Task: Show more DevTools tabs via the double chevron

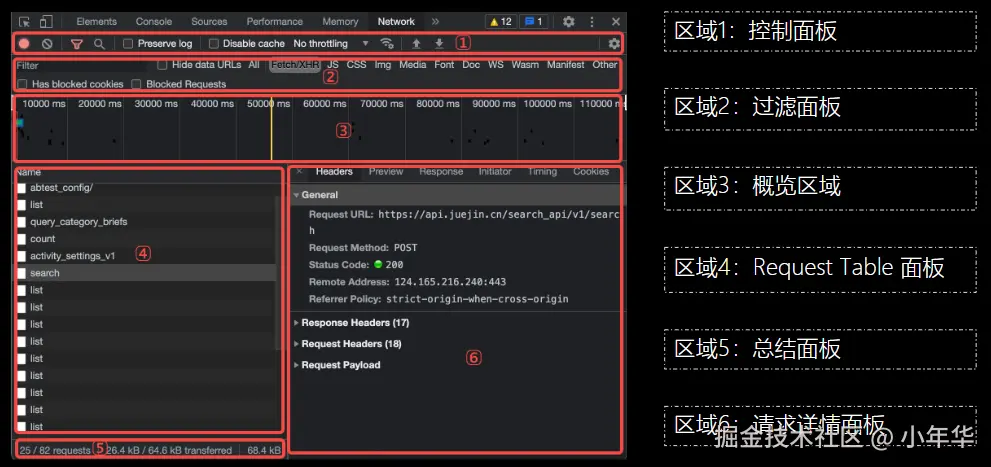Action: pos(435,21)
